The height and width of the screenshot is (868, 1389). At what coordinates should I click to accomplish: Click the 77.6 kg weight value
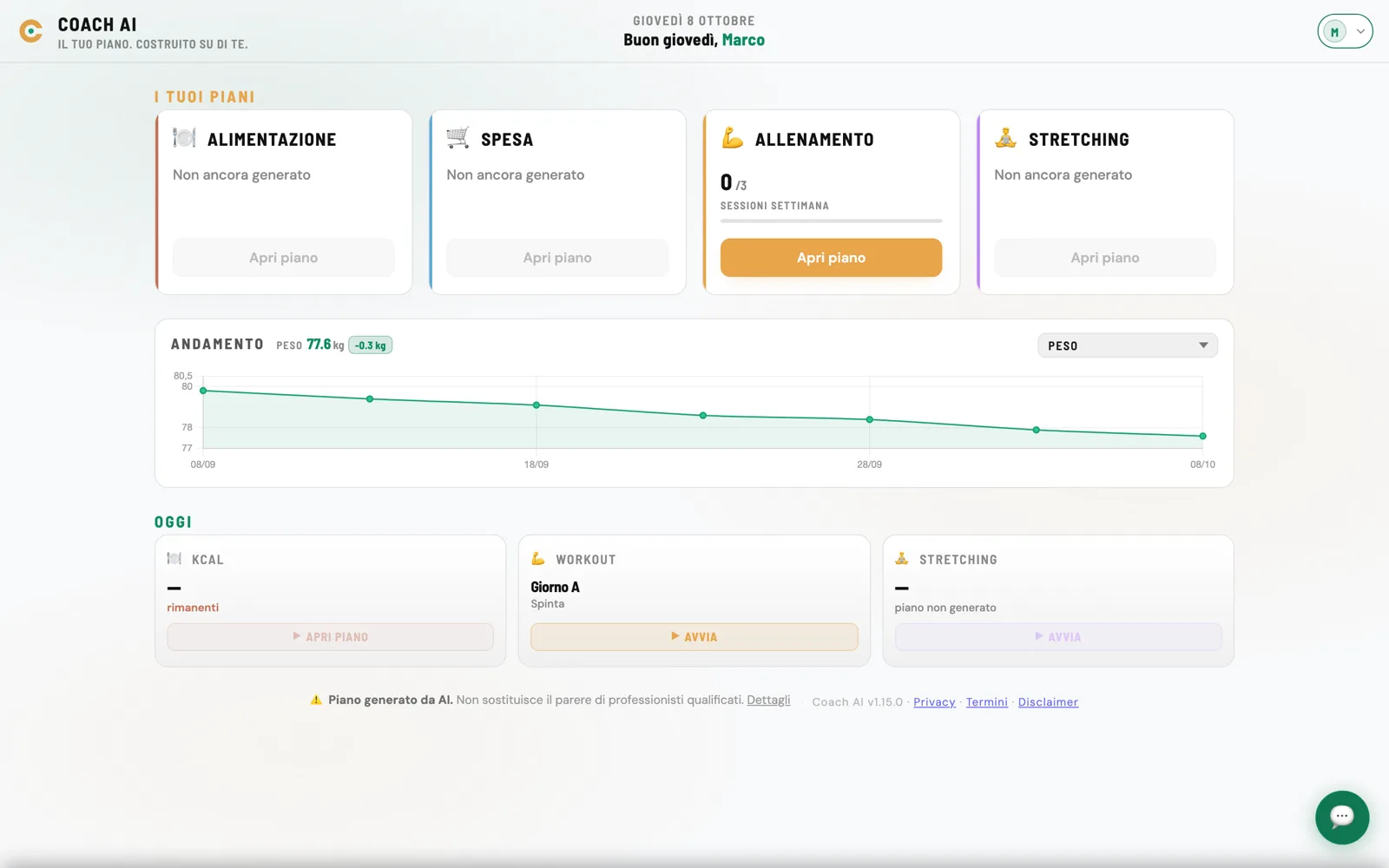(326, 345)
